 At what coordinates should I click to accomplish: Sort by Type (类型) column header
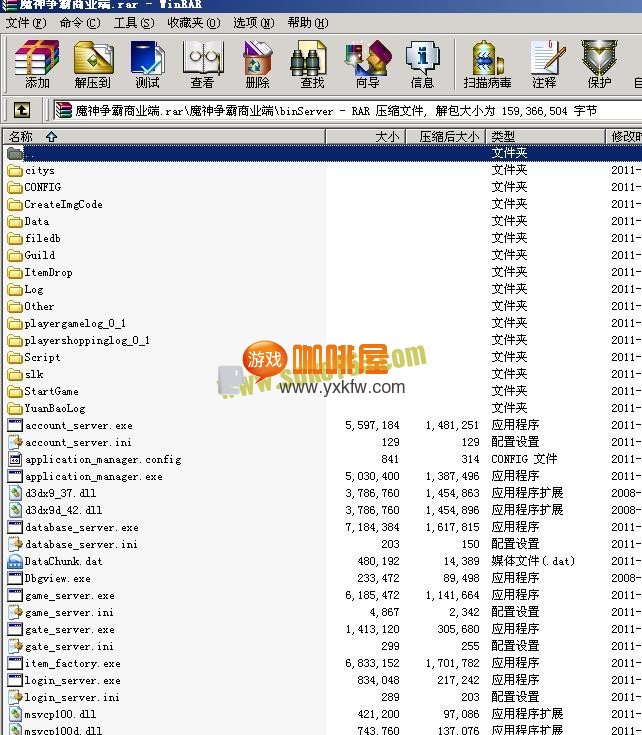(503, 136)
